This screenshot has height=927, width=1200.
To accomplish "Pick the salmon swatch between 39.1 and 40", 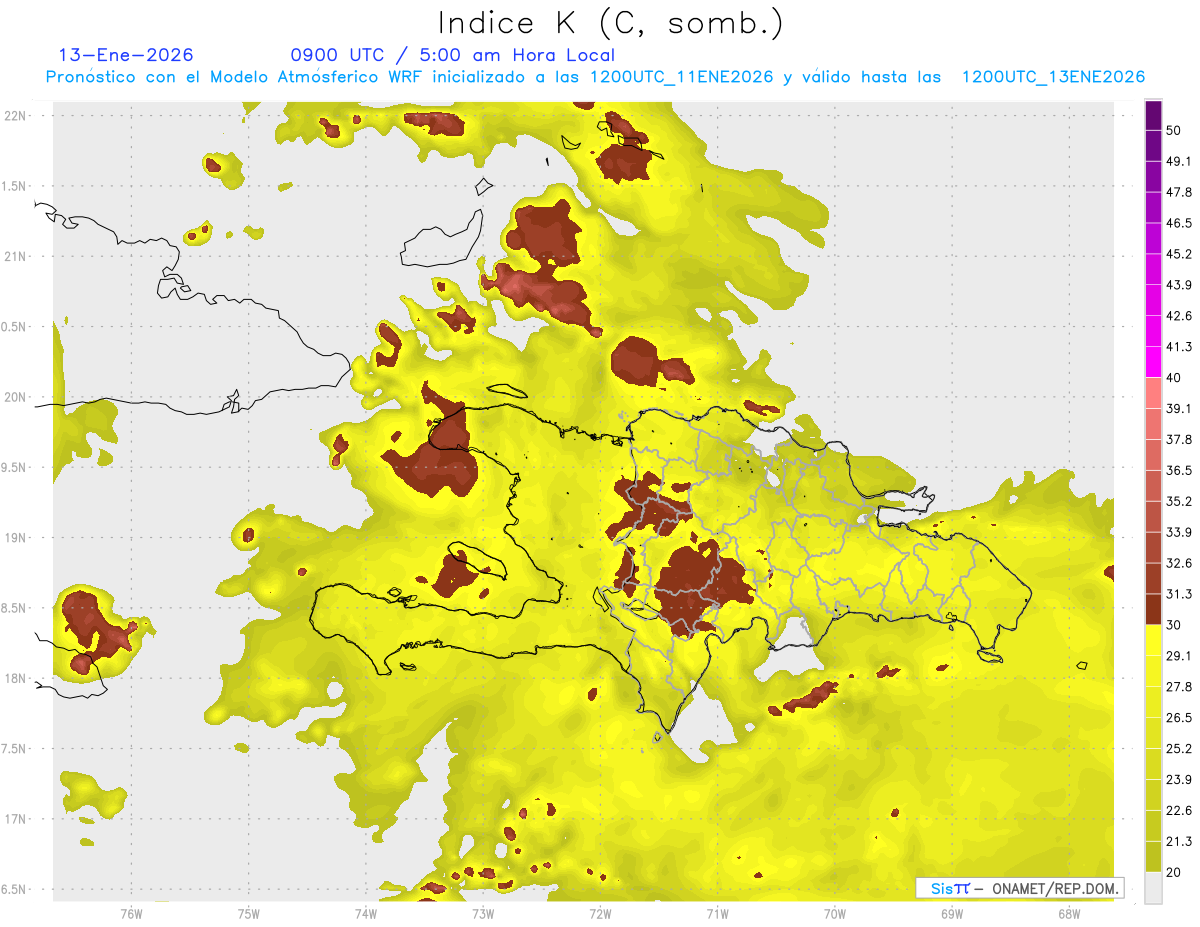I will click(x=1153, y=393).
